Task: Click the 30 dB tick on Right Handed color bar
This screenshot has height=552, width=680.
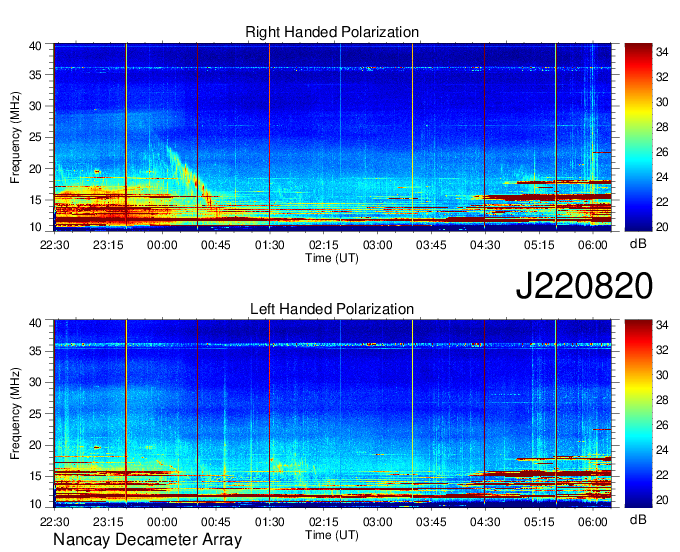Action: (662, 102)
